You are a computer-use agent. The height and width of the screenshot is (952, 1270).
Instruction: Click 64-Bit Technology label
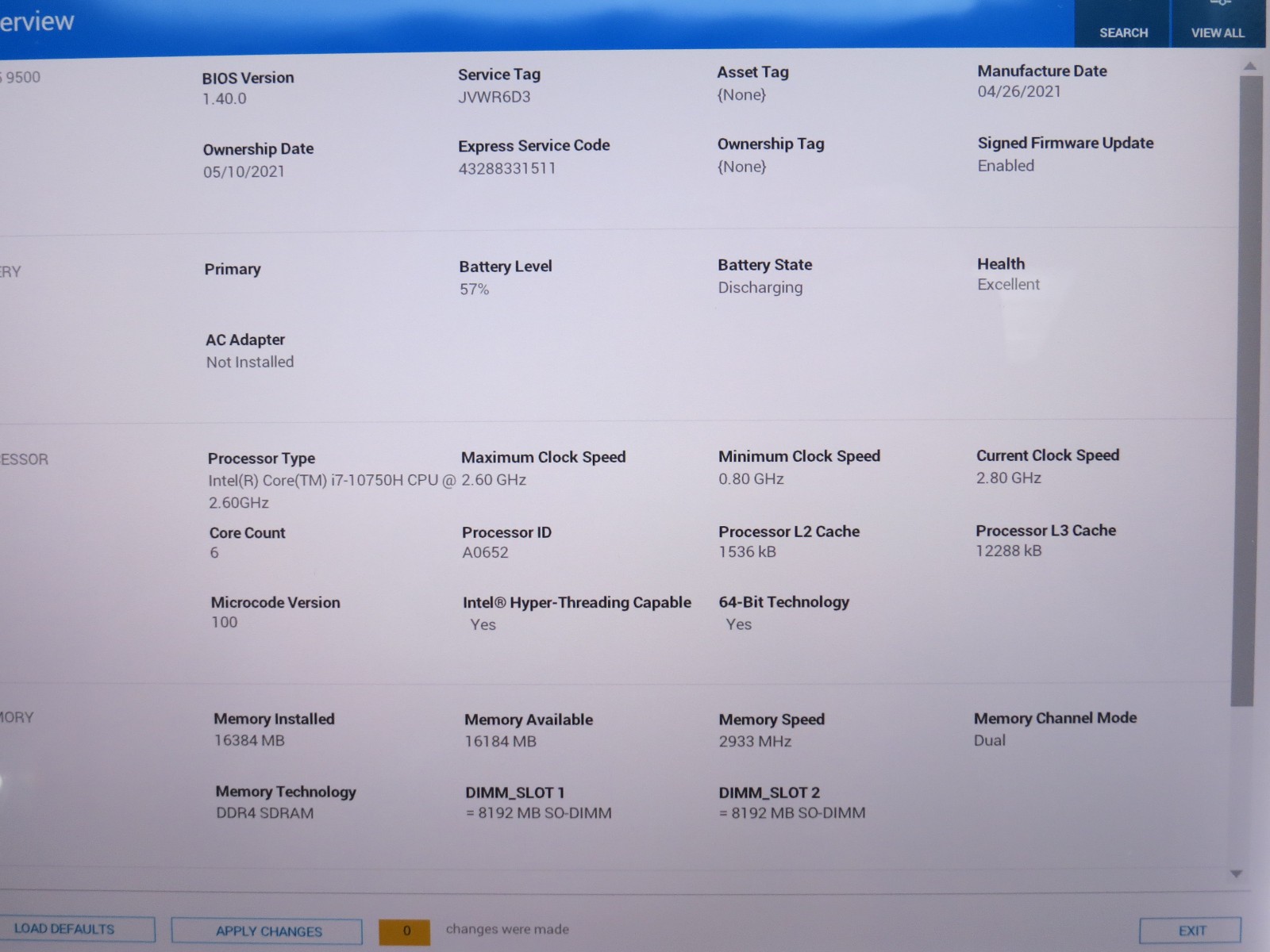tap(783, 601)
